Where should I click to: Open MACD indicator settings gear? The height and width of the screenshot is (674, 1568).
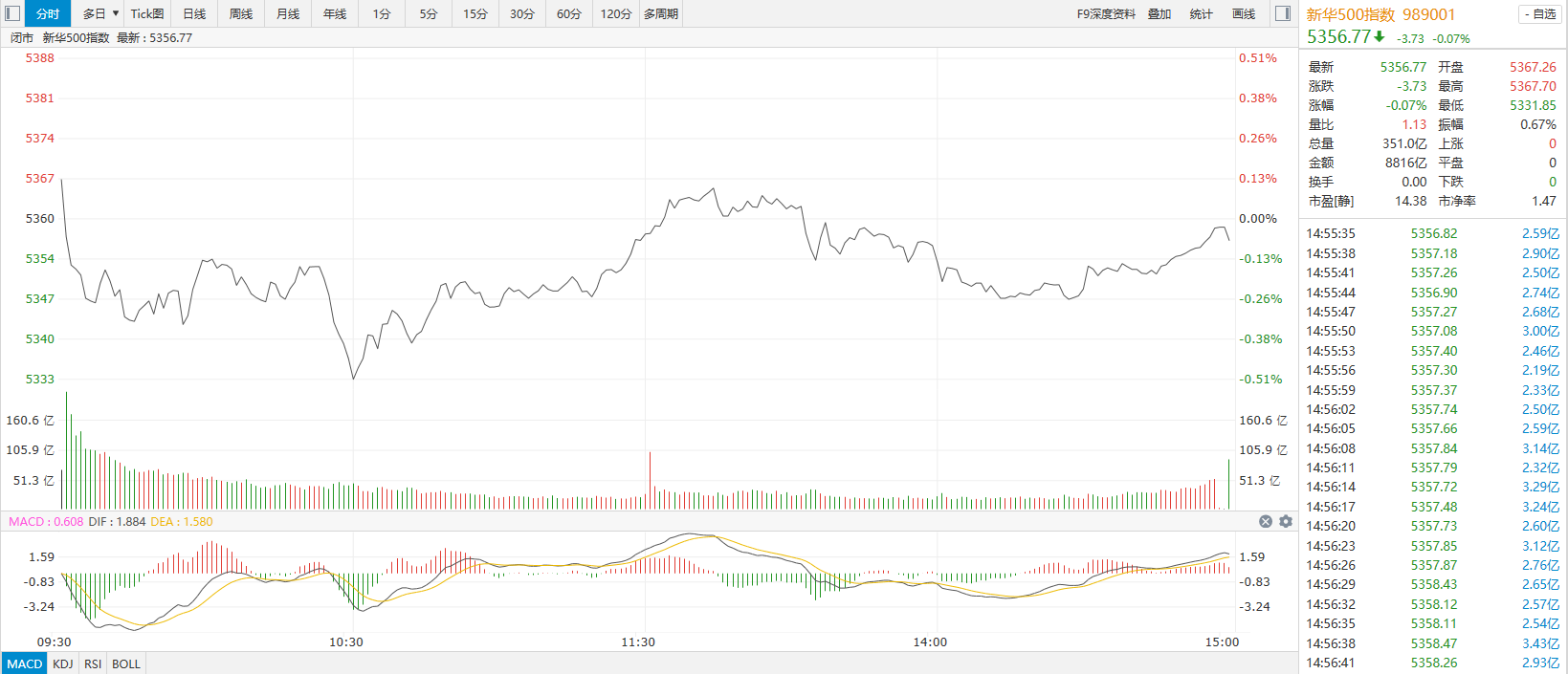[1286, 522]
